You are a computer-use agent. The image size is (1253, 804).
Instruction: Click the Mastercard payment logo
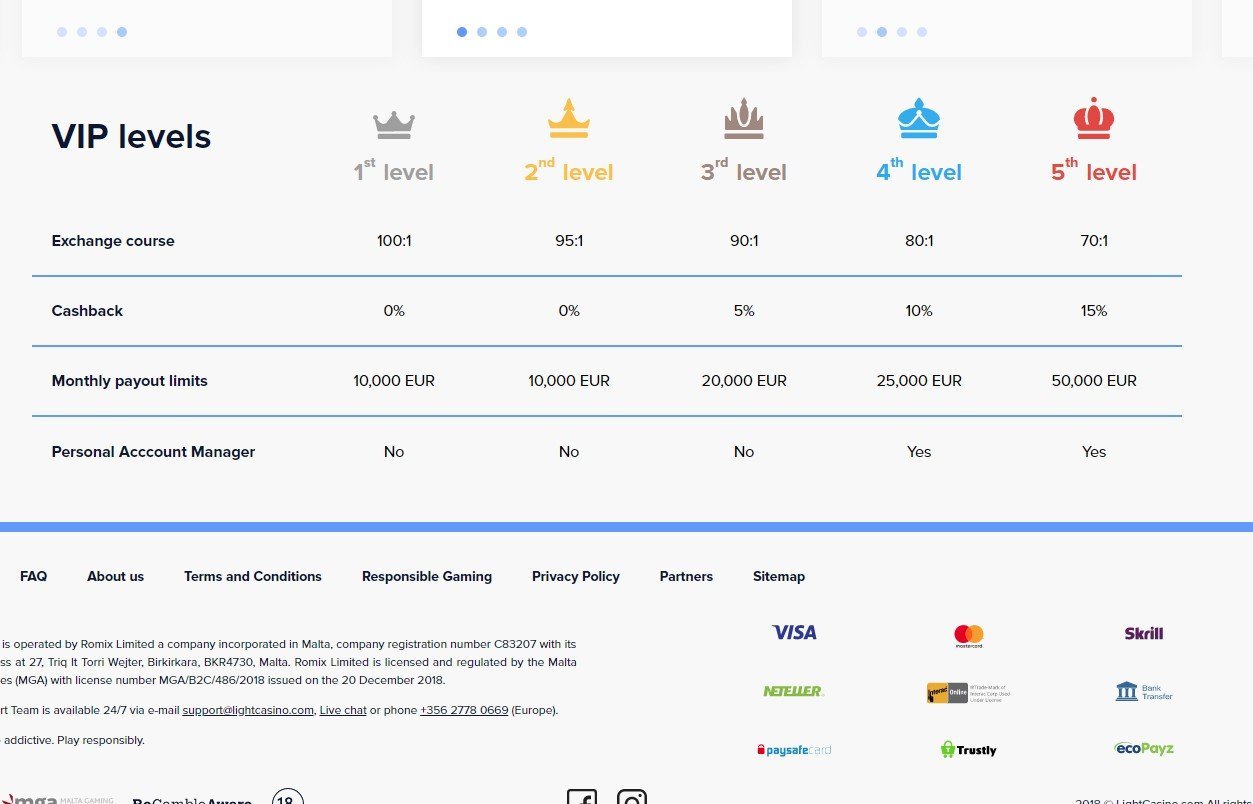click(x=968, y=635)
